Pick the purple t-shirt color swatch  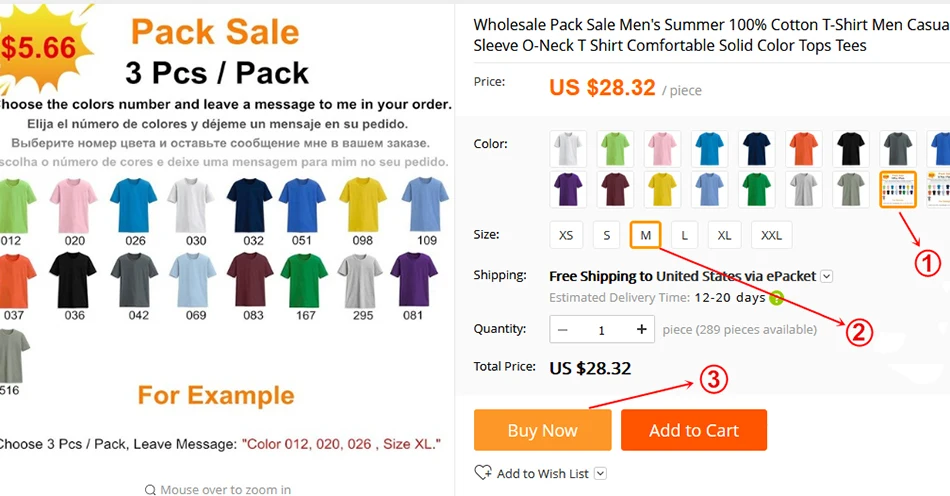click(x=568, y=190)
